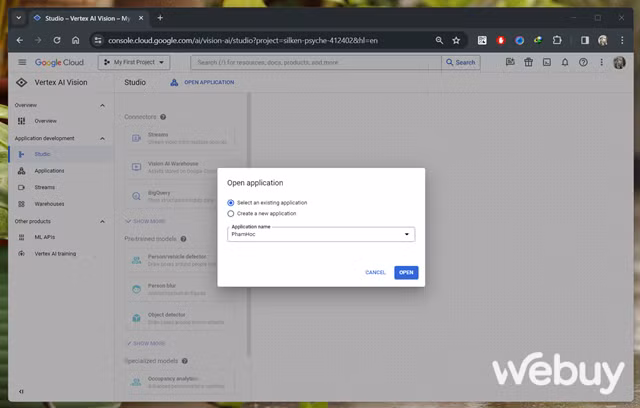Click the resource search input field
The height and width of the screenshot is (408, 640).
pos(316,62)
